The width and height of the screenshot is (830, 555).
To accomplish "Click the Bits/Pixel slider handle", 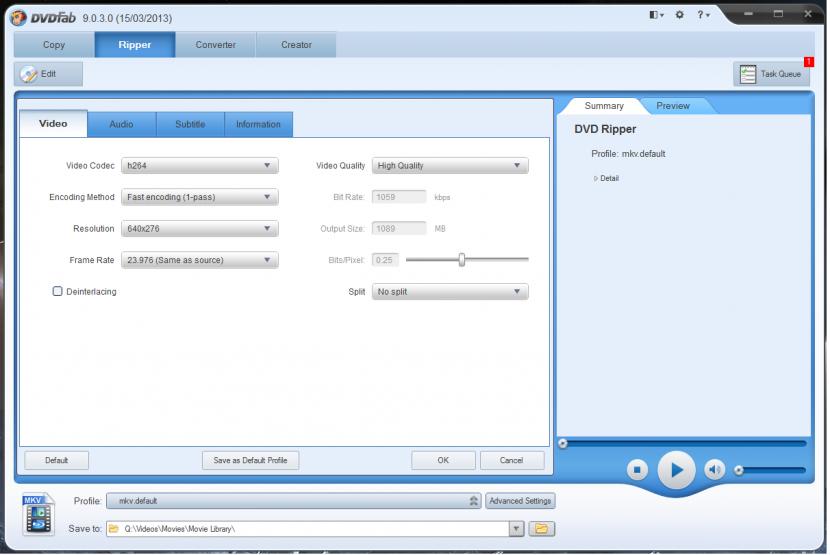I will [x=462, y=260].
